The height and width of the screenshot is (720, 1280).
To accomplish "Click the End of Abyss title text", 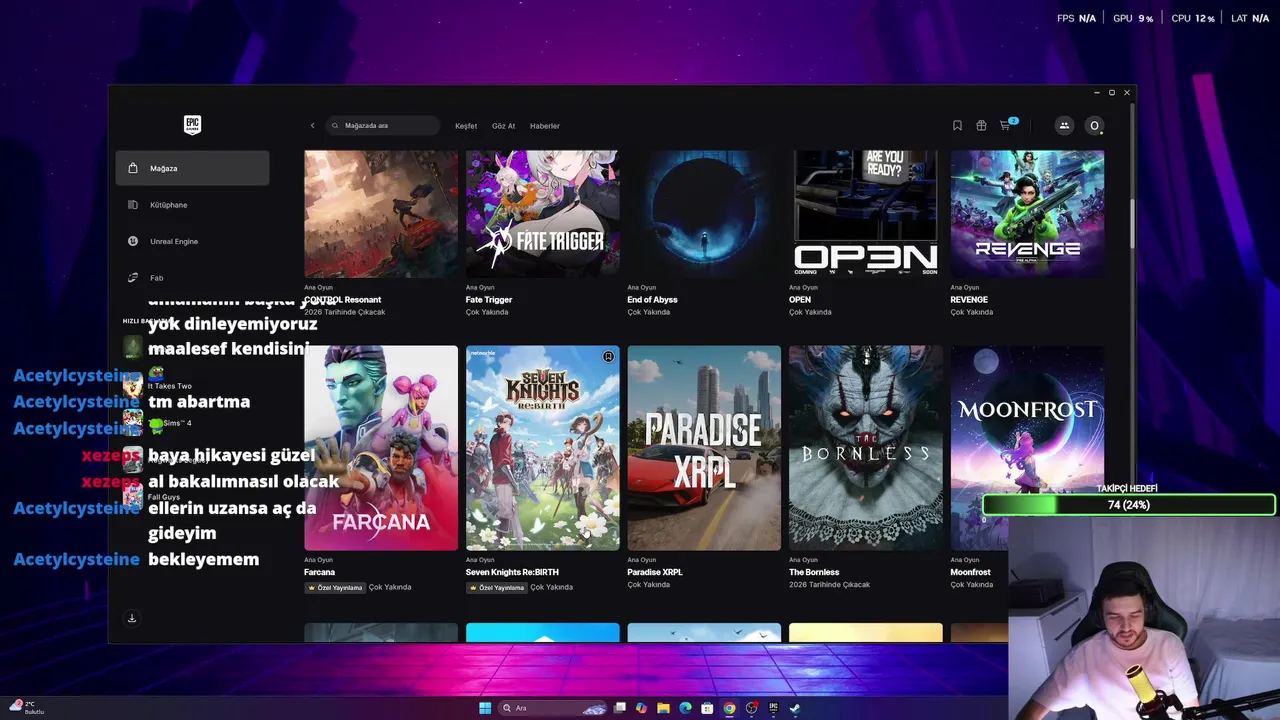I will pyautogui.click(x=652, y=300).
